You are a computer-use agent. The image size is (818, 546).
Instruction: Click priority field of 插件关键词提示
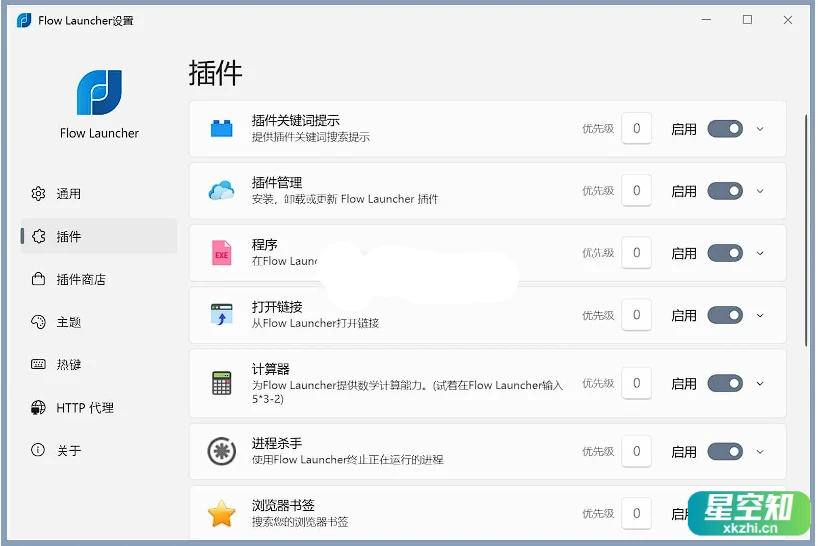click(636, 128)
